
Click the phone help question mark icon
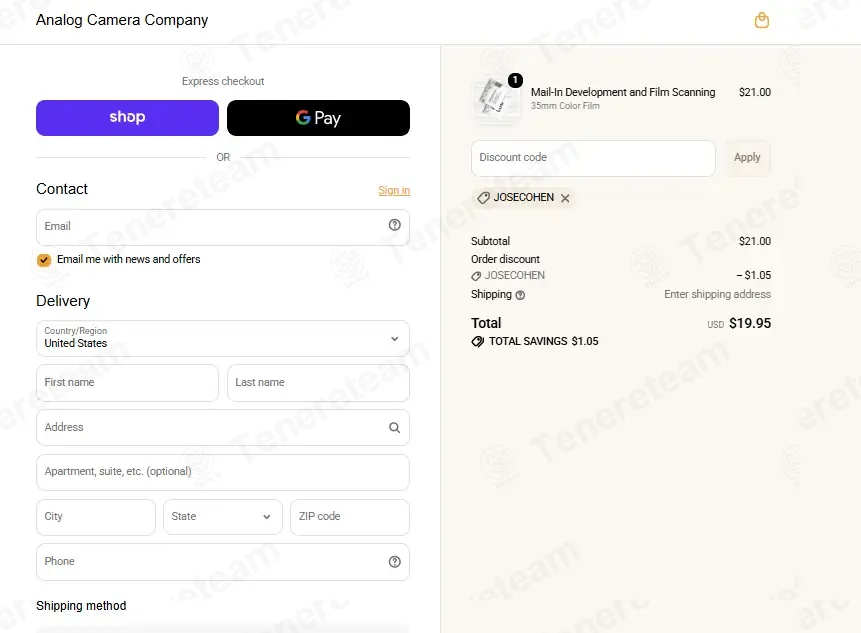click(394, 561)
